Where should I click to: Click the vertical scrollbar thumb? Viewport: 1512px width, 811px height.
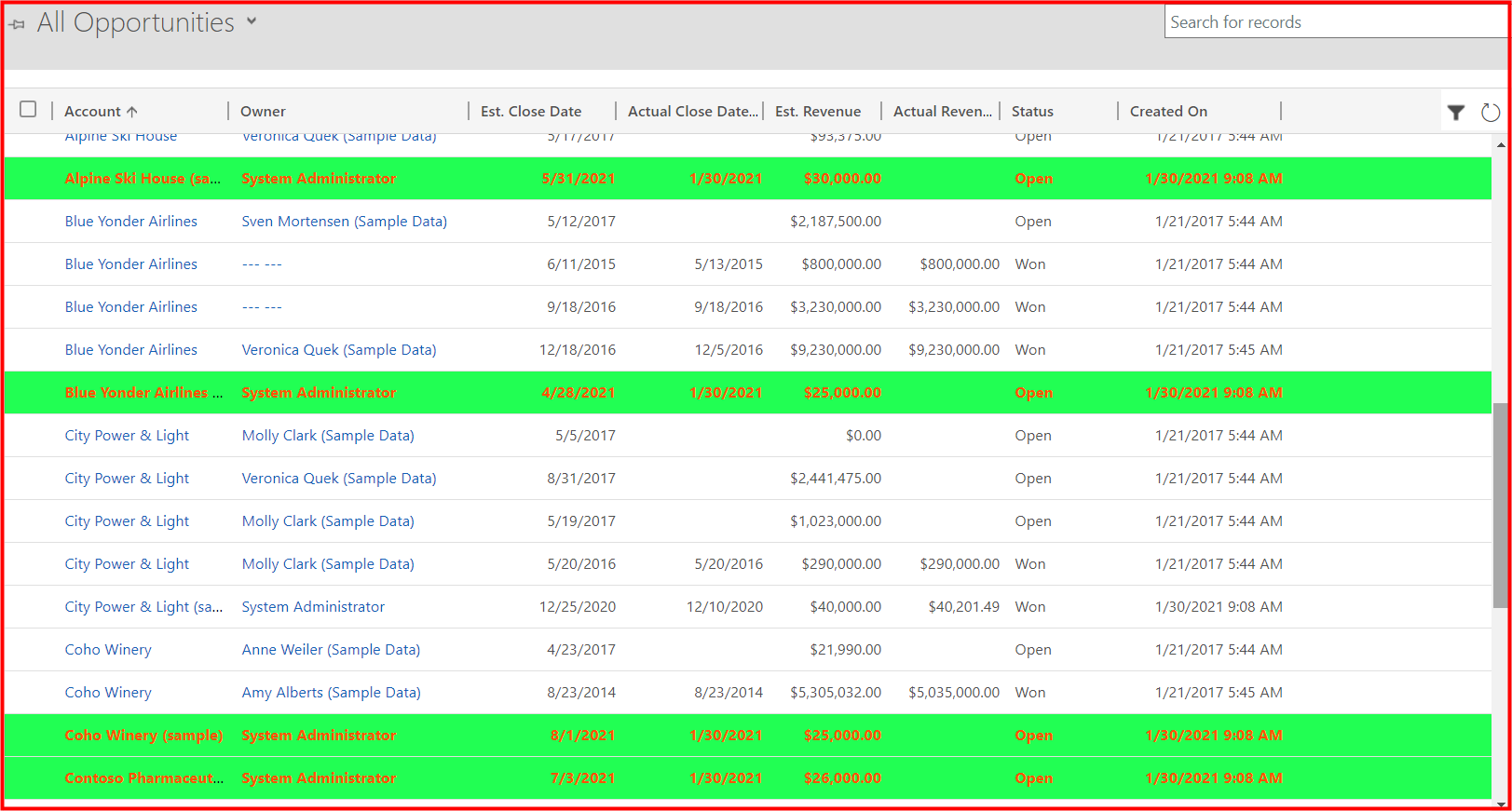(x=1500, y=506)
